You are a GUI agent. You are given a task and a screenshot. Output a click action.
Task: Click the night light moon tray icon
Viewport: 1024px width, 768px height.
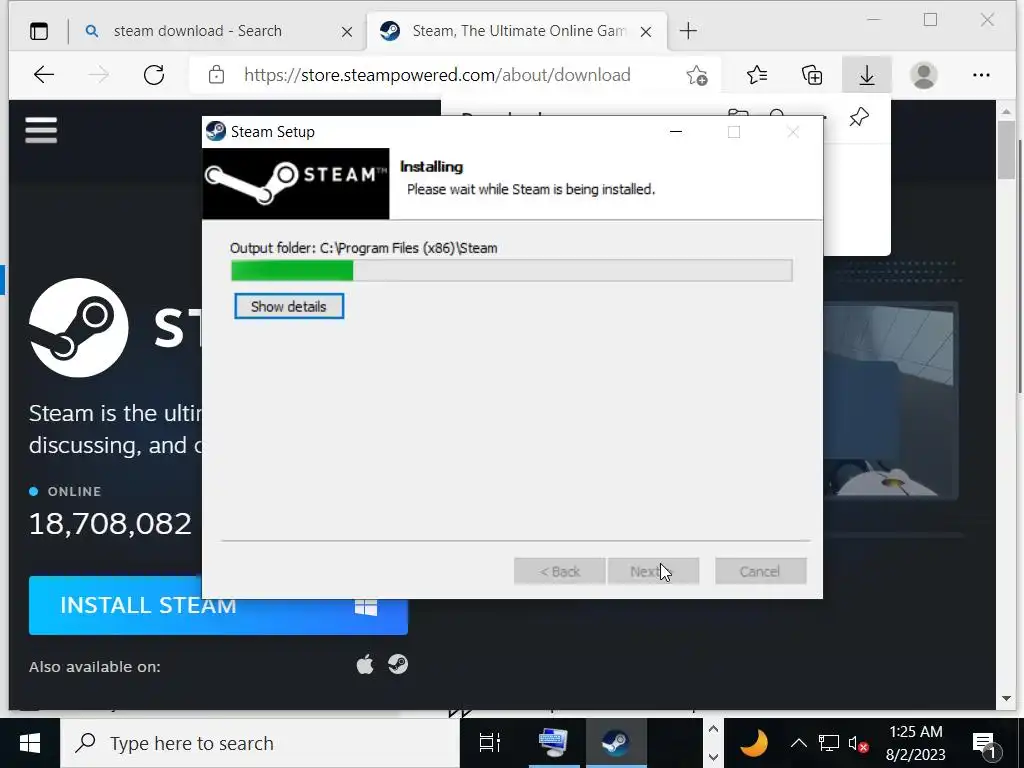(754, 743)
